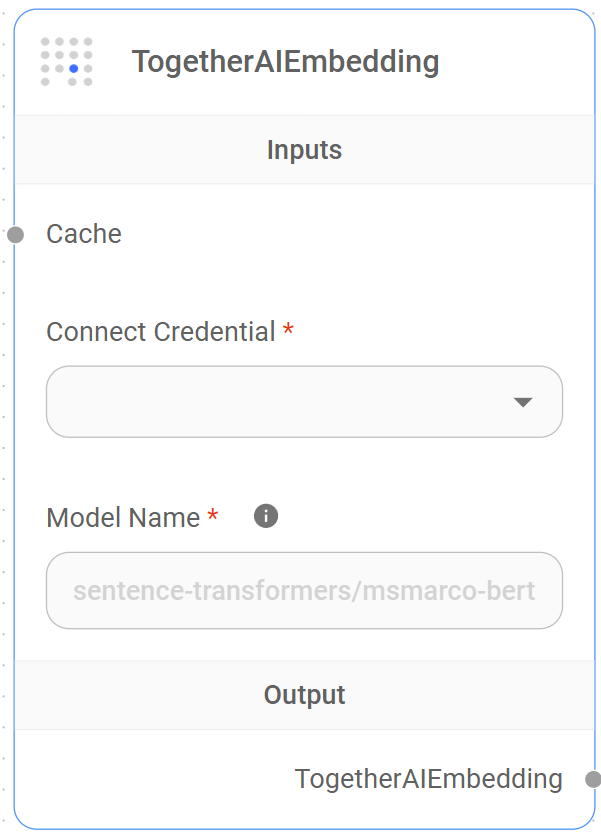
Task: Click the required asterisk beside Connect Credential
Action: pos(287,331)
